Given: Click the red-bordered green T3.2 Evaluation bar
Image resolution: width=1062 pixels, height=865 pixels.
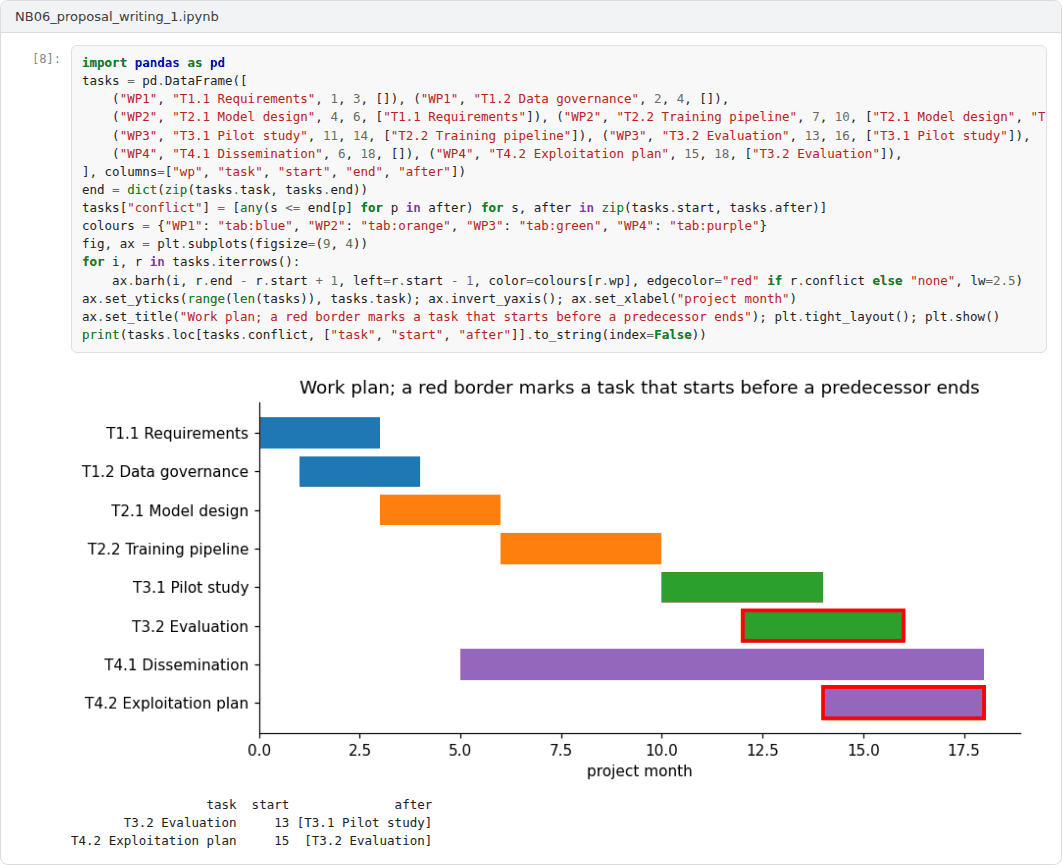Looking at the screenshot, I should coord(823,626).
